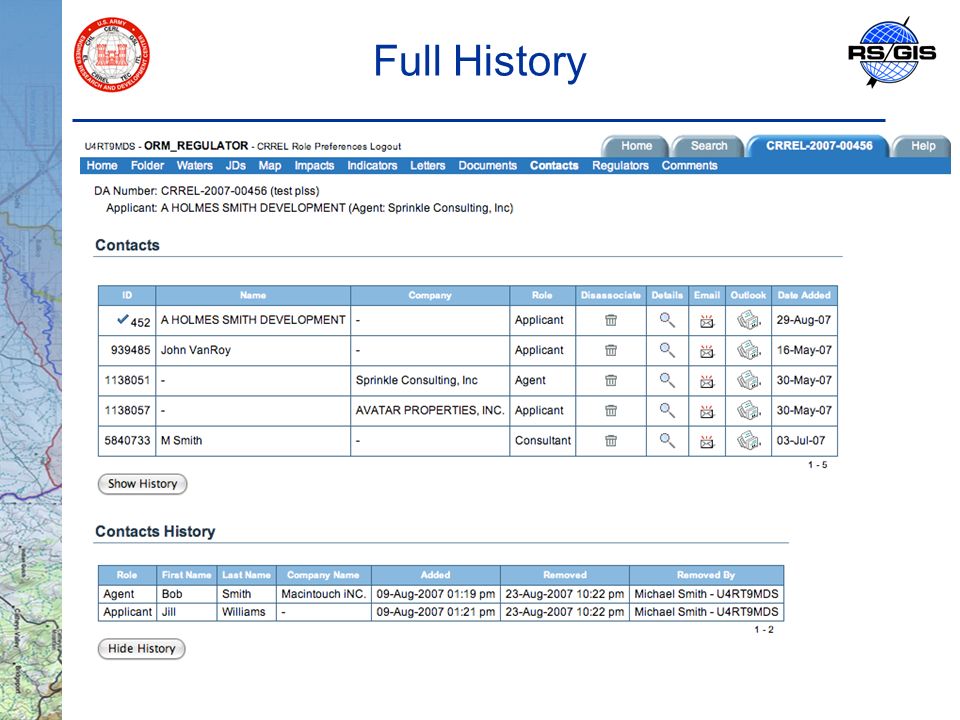Sort contacts by Name column header
This screenshot has width=960, height=720.
tap(253, 295)
